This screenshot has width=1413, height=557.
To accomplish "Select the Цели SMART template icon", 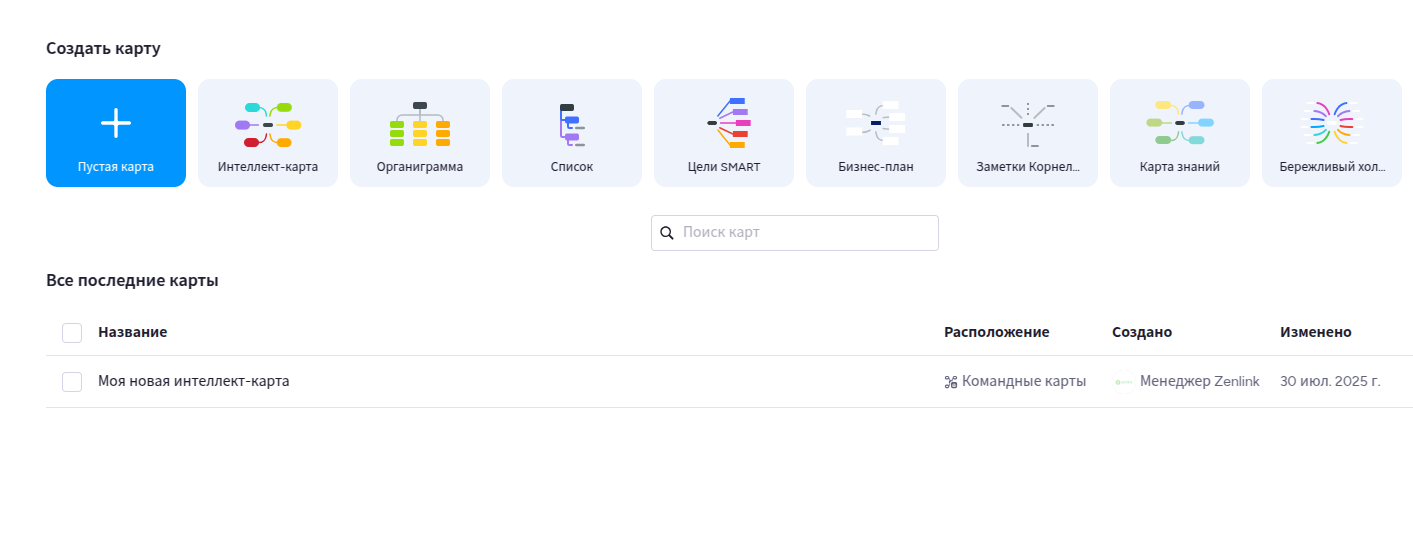I will (x=724, y=124).
